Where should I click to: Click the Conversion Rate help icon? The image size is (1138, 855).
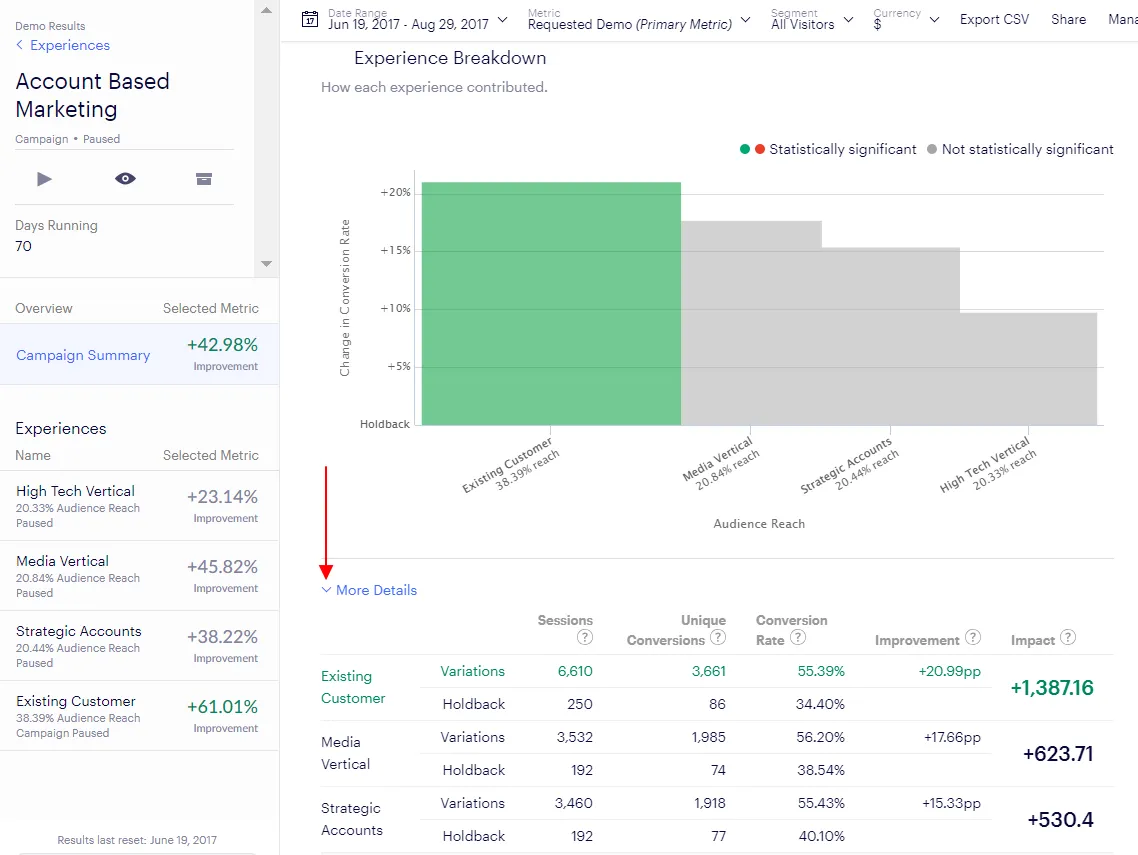coord(798,637)
